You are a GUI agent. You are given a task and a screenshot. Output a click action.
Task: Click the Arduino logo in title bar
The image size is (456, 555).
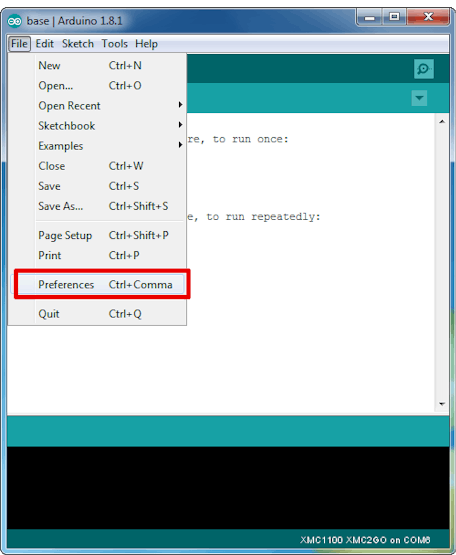point(15,21)
